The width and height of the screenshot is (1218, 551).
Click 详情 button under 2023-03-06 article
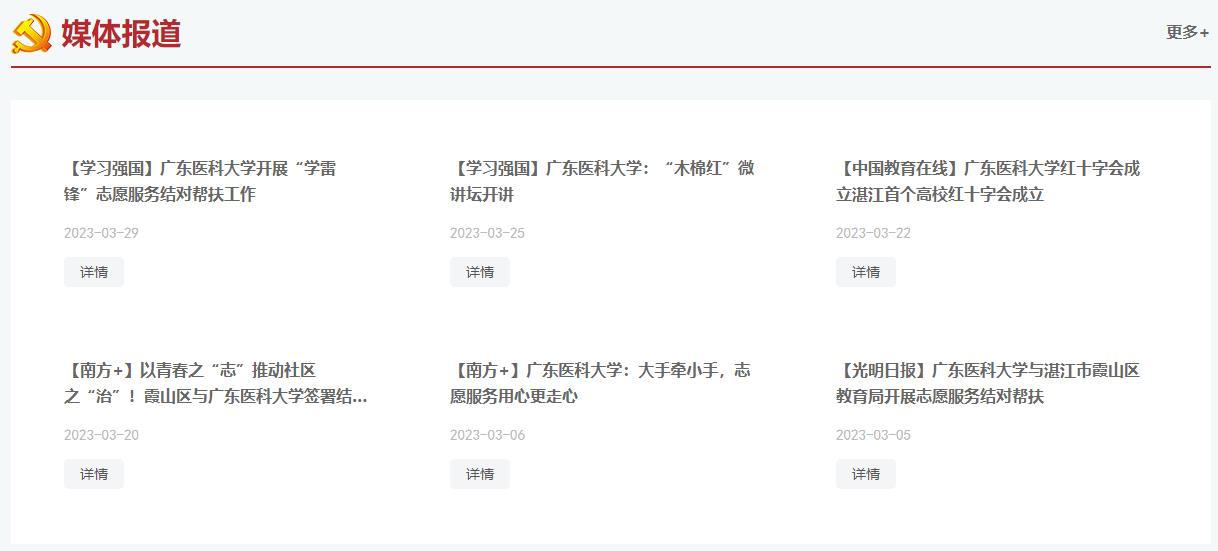point(480,474)
